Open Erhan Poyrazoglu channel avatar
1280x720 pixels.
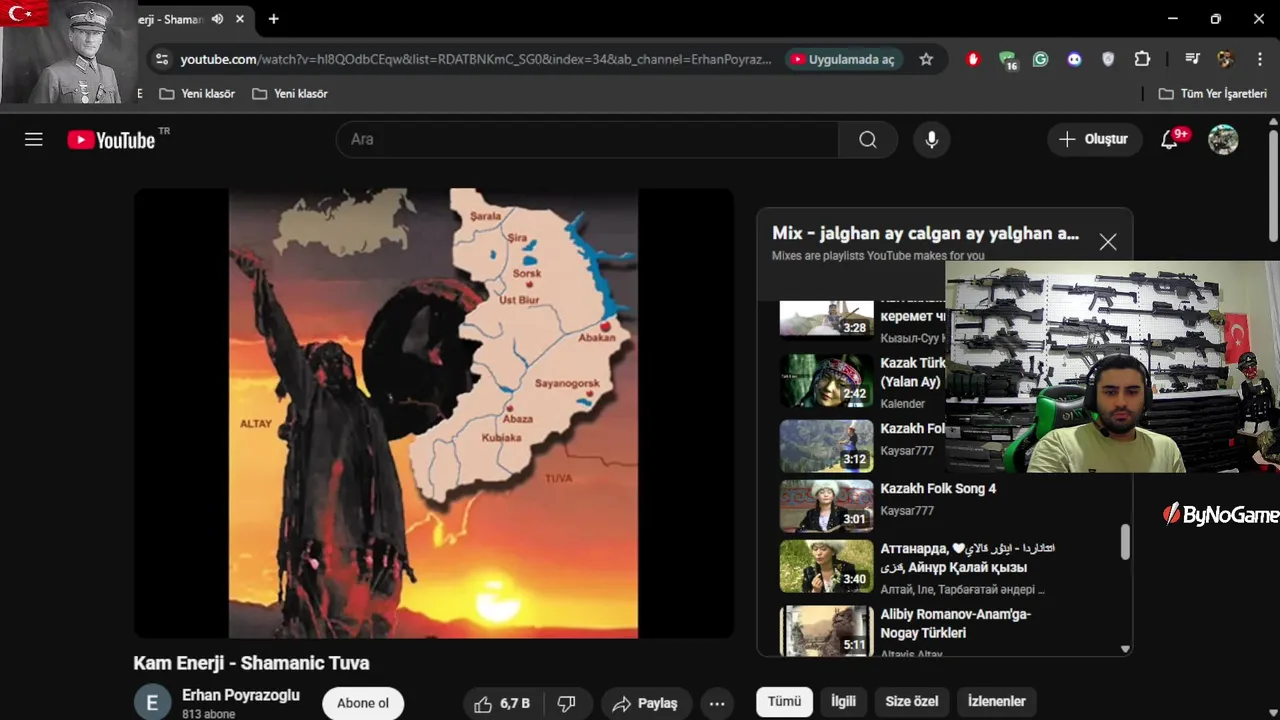coord(152,703)
